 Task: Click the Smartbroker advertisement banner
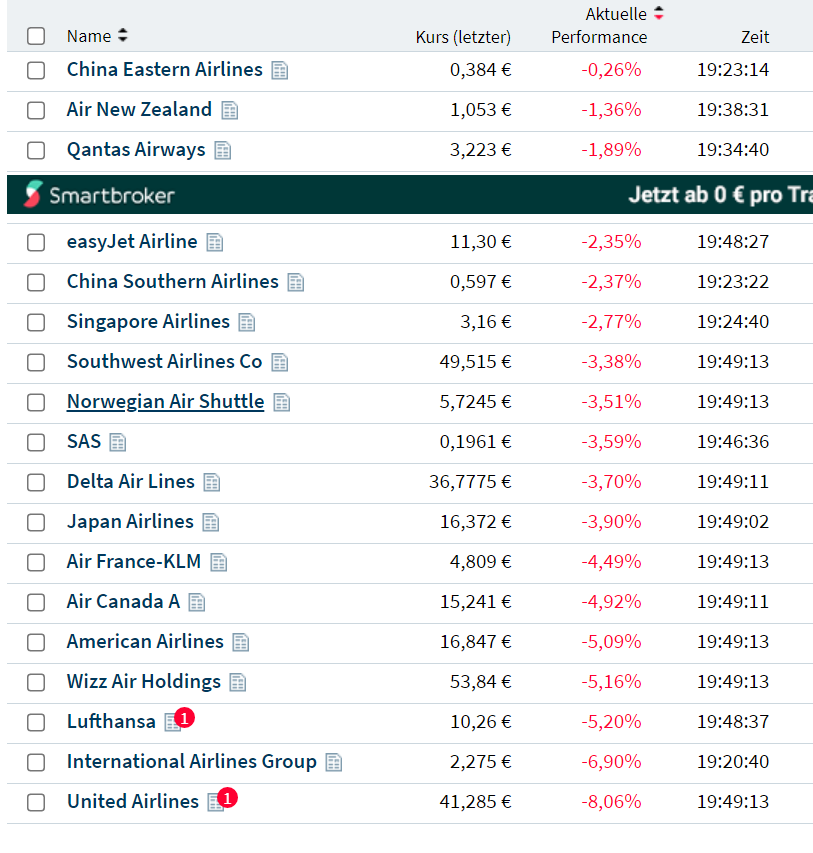(410, 194)
